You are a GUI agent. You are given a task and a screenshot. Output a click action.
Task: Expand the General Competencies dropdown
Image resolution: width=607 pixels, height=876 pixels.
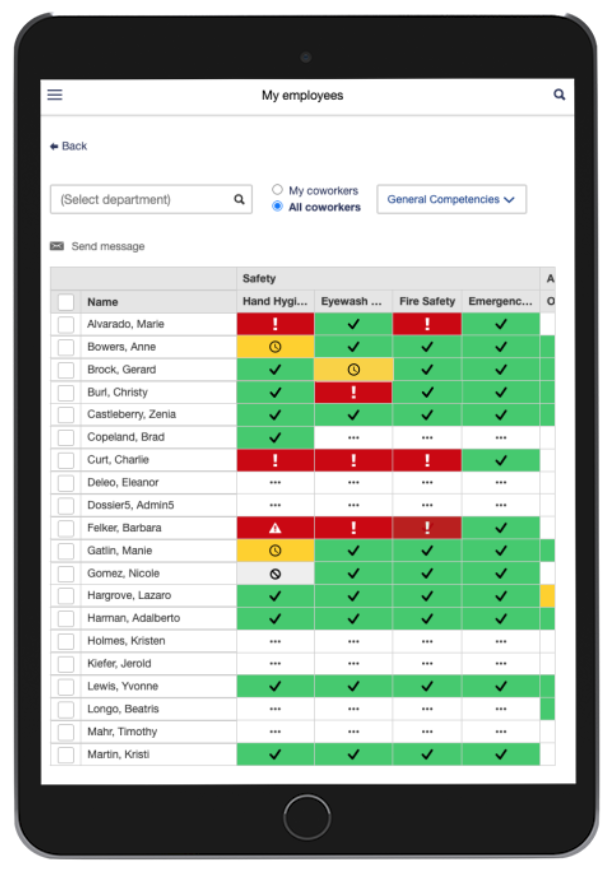(451, 199)
